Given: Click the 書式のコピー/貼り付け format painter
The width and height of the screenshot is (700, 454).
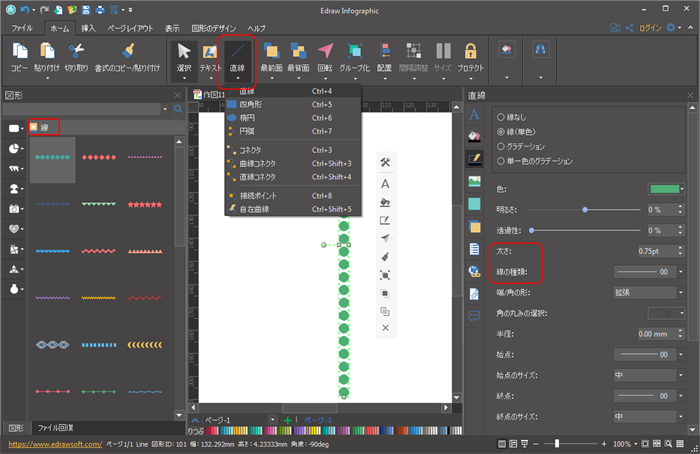Looking at the screenshot, I should pyautogui.click(x=126, y=54).
